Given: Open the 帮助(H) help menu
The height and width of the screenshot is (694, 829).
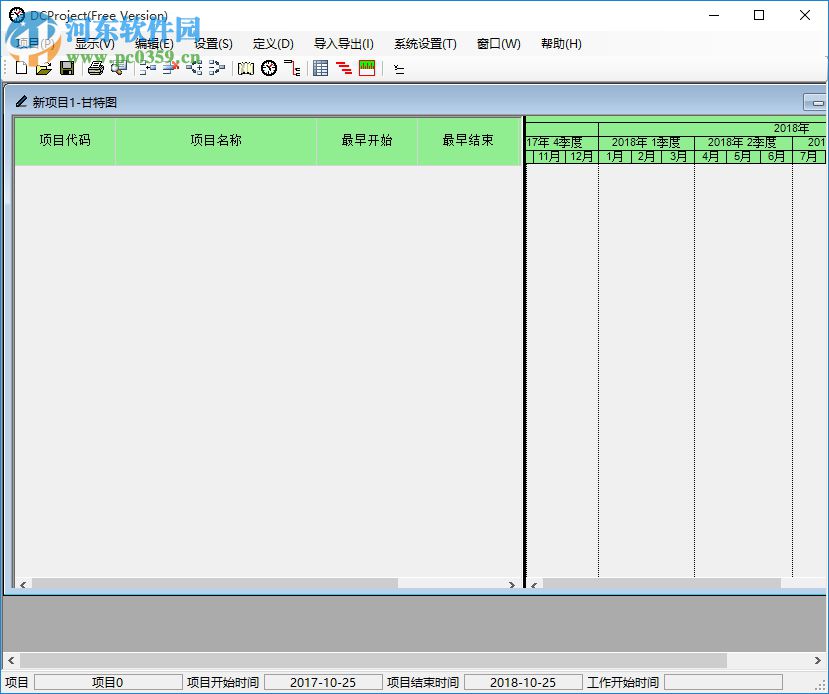Looking at the screenshot, I should pyautogui.click(x=560, y=43).
